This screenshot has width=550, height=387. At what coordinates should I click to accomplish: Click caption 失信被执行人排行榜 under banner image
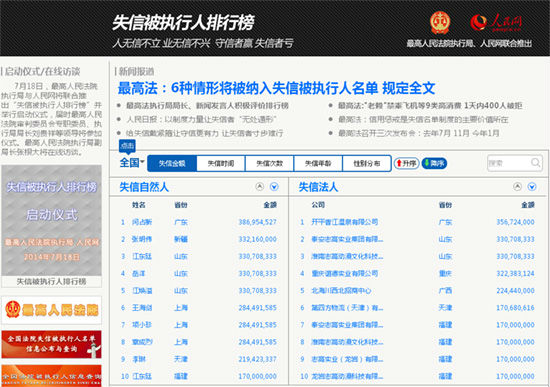(52, 281)
